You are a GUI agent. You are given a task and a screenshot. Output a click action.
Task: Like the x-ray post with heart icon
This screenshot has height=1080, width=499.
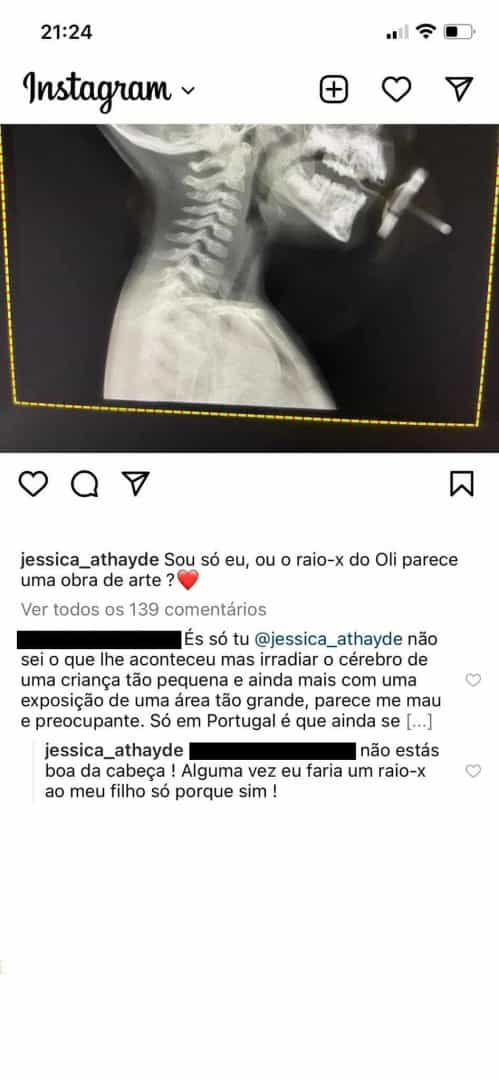point(33,484)
